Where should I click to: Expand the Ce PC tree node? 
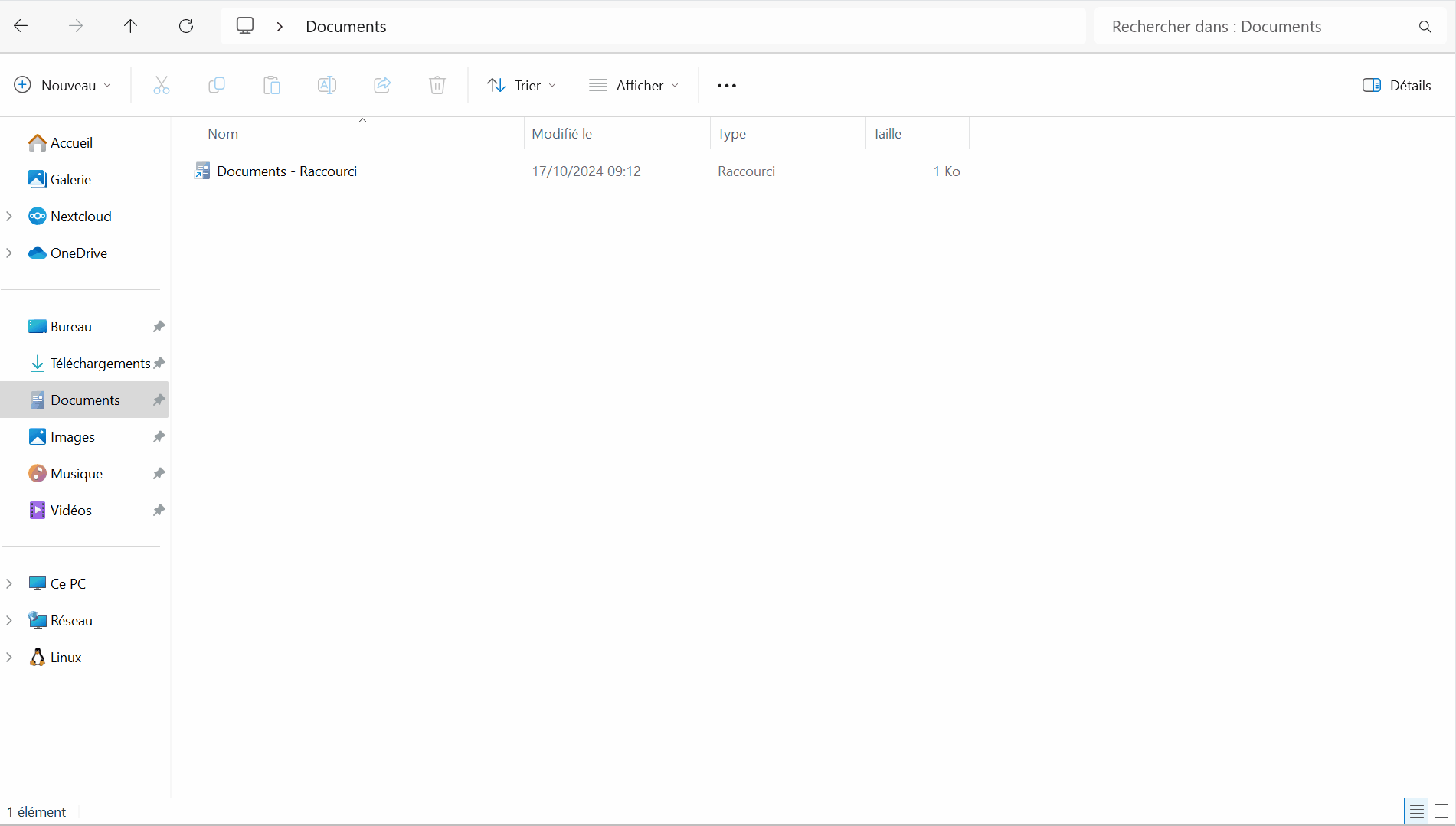(9, 583)
